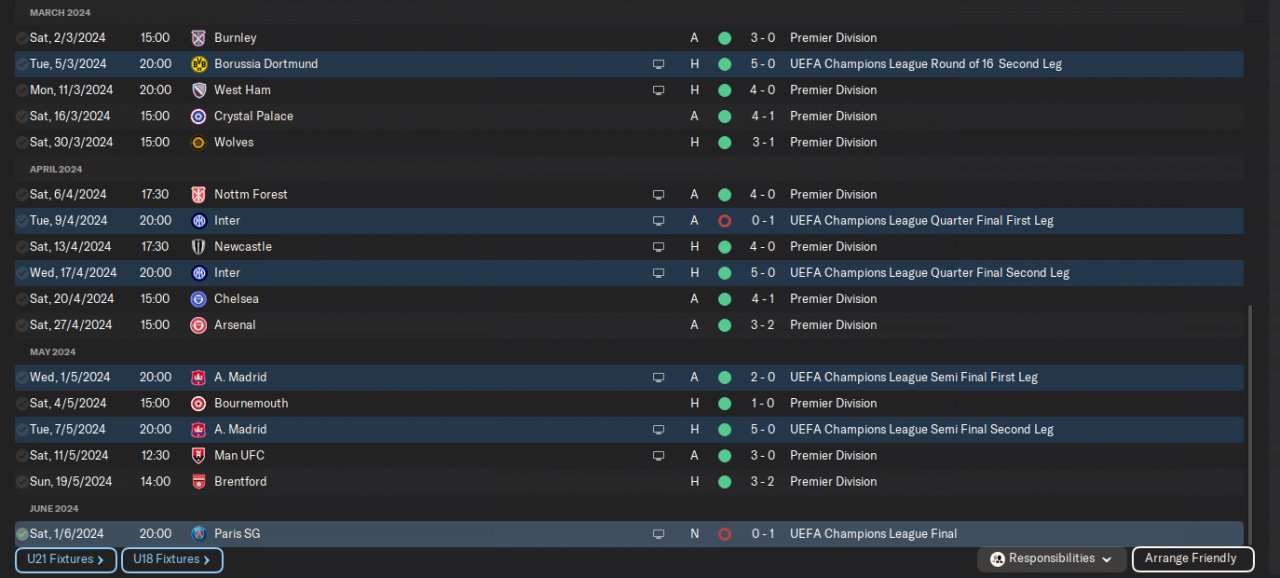The width and height of the screenshot is (1280, 578).
Task: Open the Crystal Palace team link
Action: [x=253, y=116]
